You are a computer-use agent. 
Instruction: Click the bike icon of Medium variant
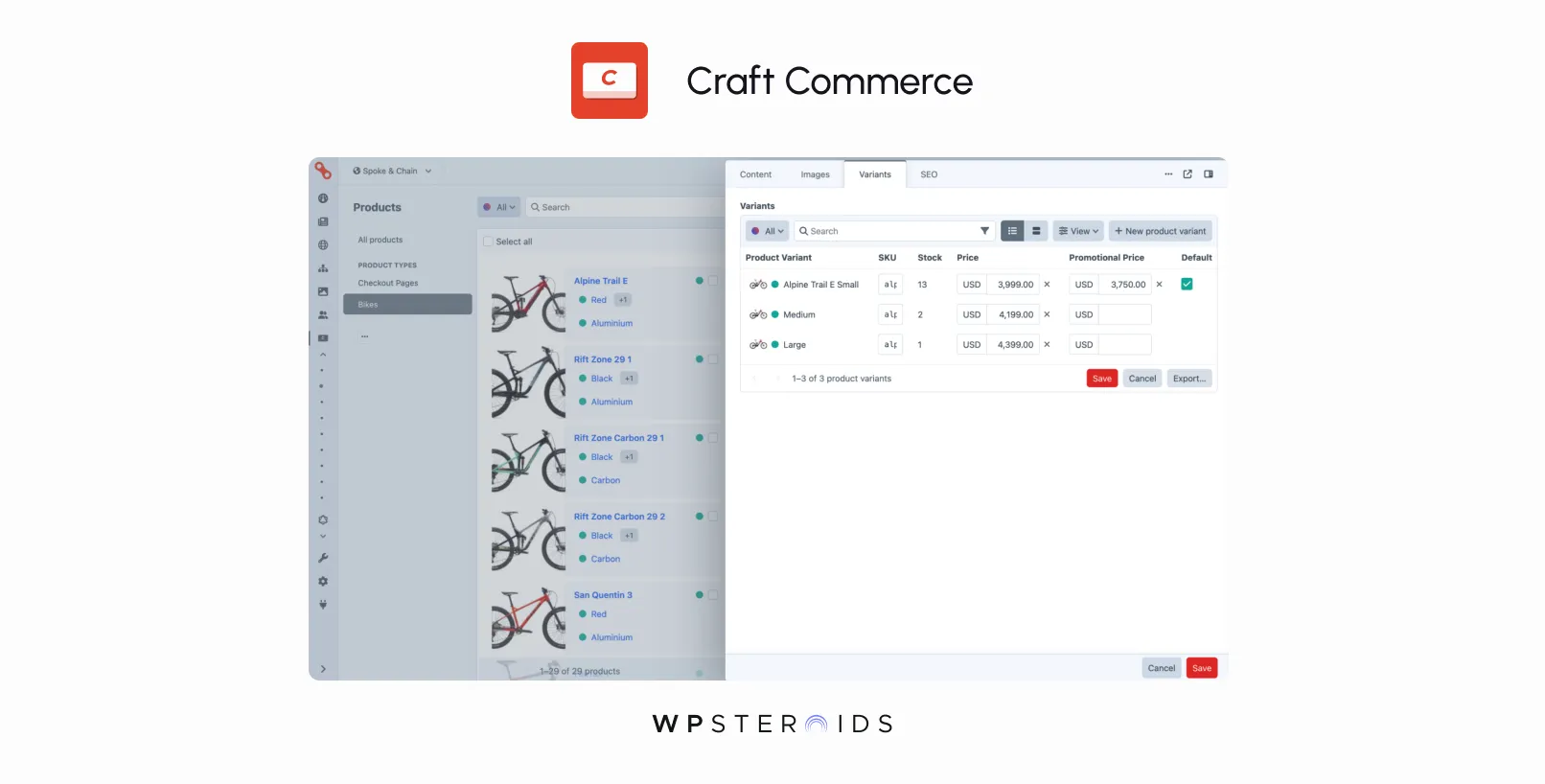click(758, 314)
